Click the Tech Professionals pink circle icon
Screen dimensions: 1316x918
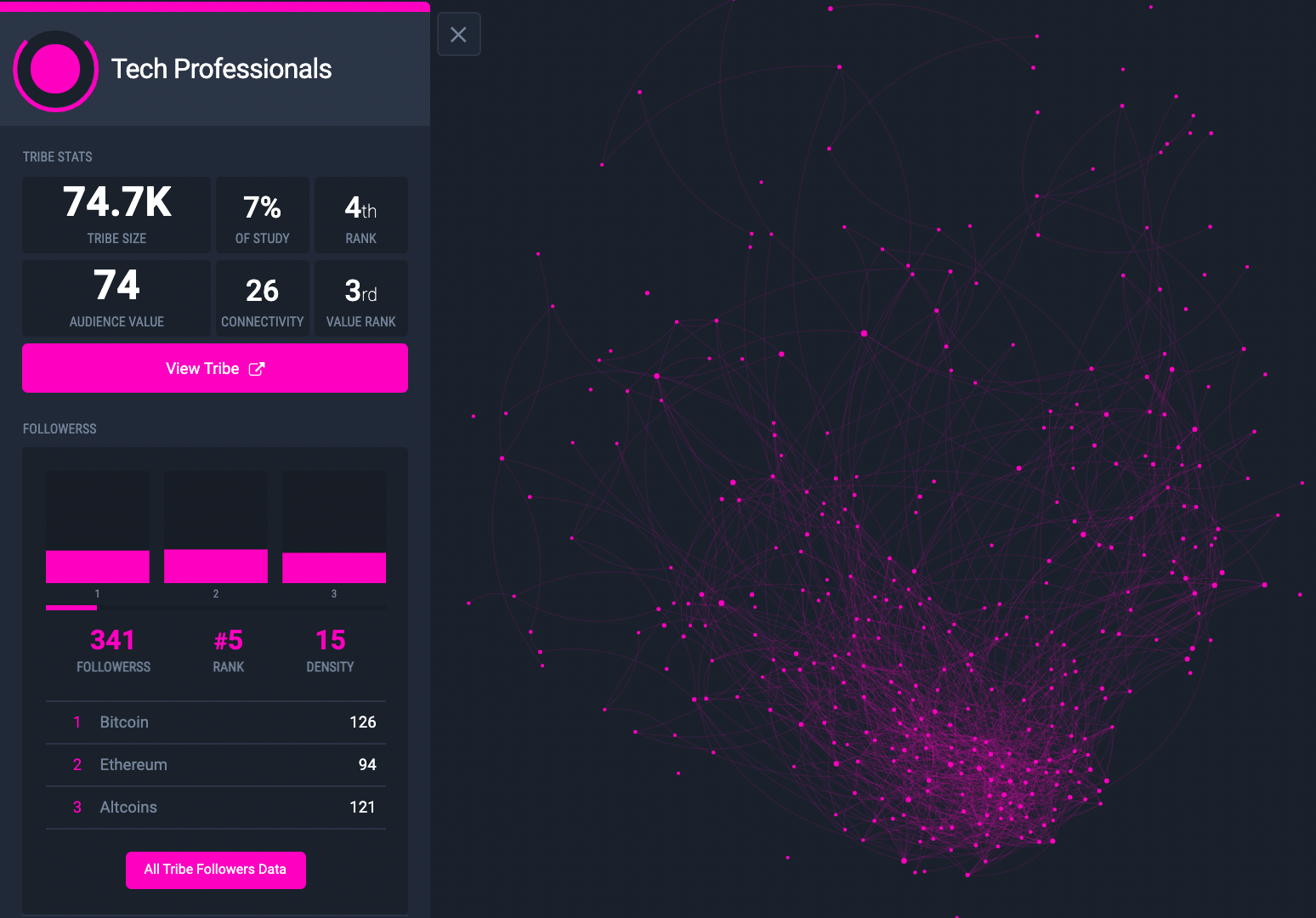[x=55, y=70]
